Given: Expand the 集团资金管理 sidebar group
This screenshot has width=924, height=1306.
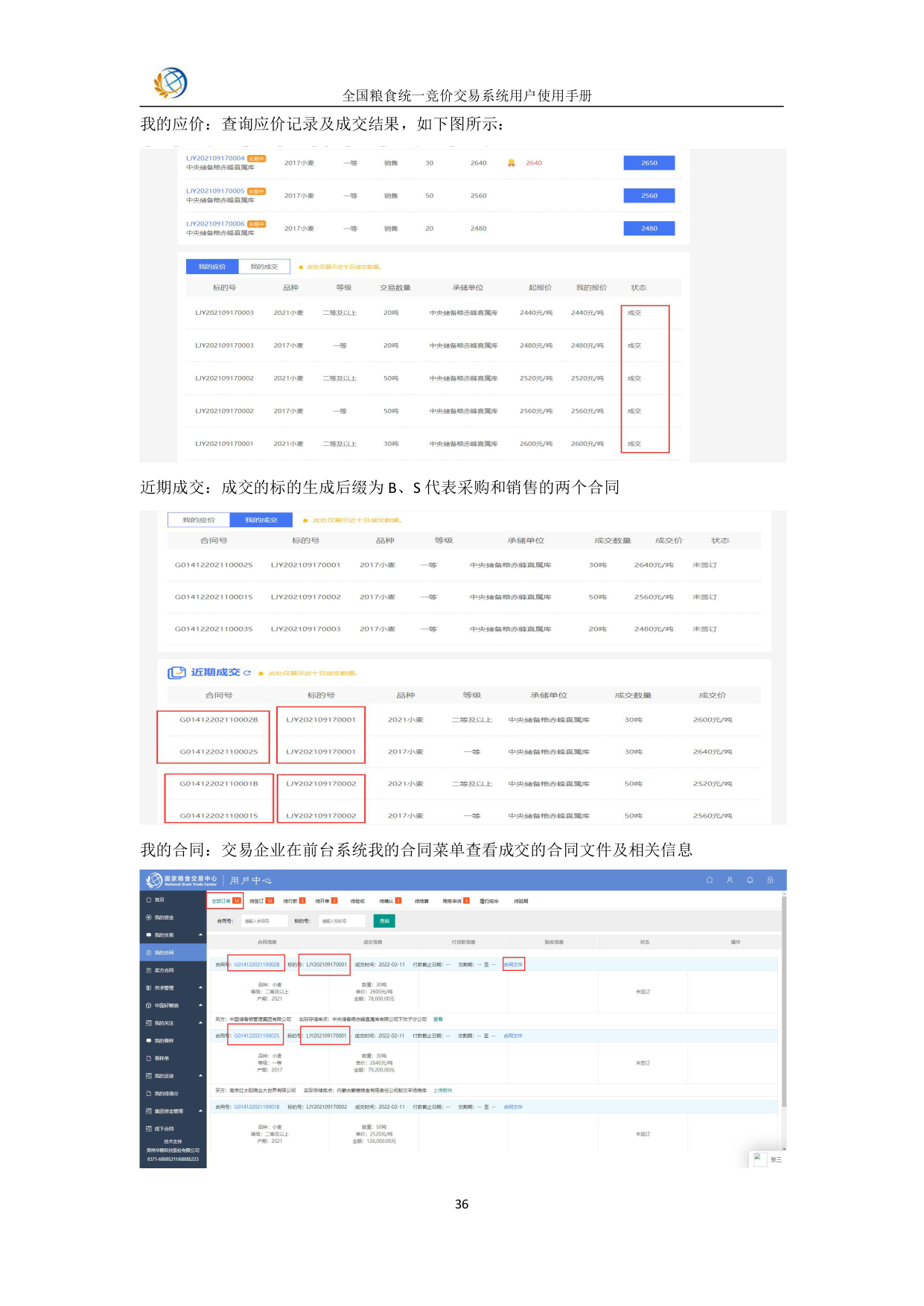Looking at the screenshot, I should pos(173,1111).
